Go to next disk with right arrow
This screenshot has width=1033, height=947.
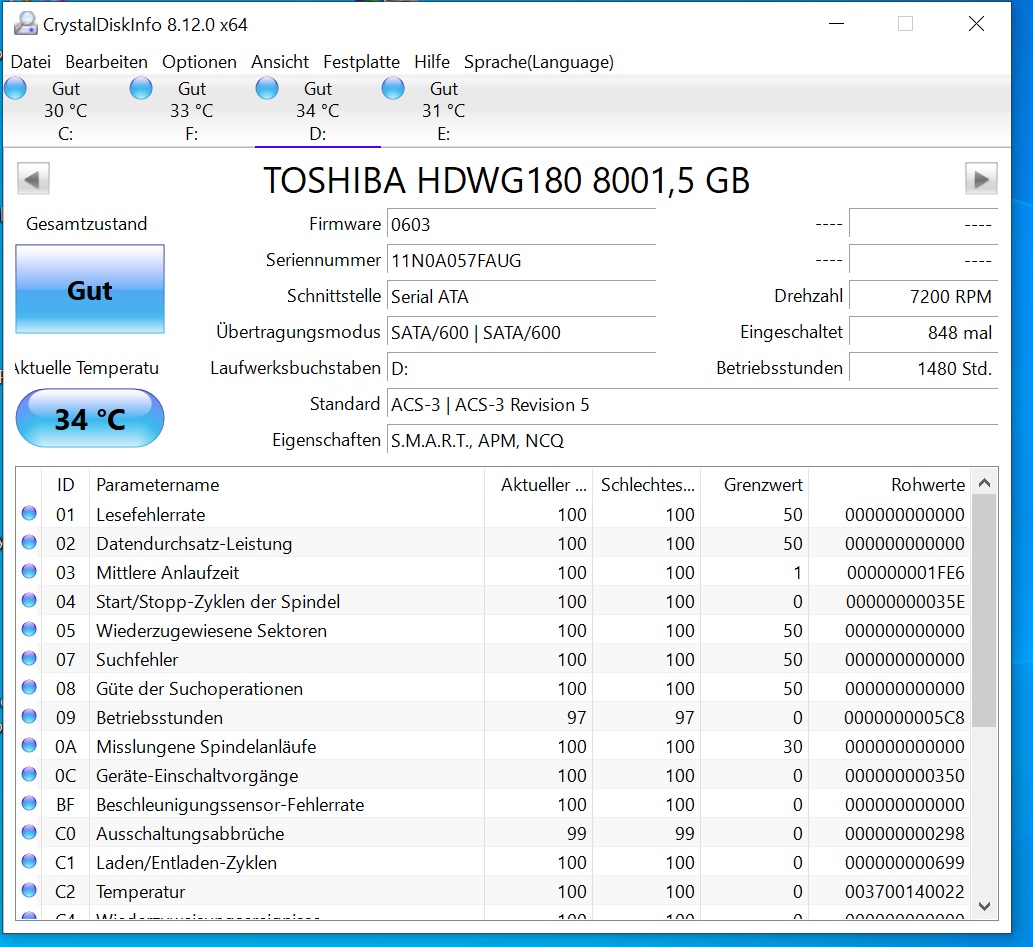pos(981,179)
